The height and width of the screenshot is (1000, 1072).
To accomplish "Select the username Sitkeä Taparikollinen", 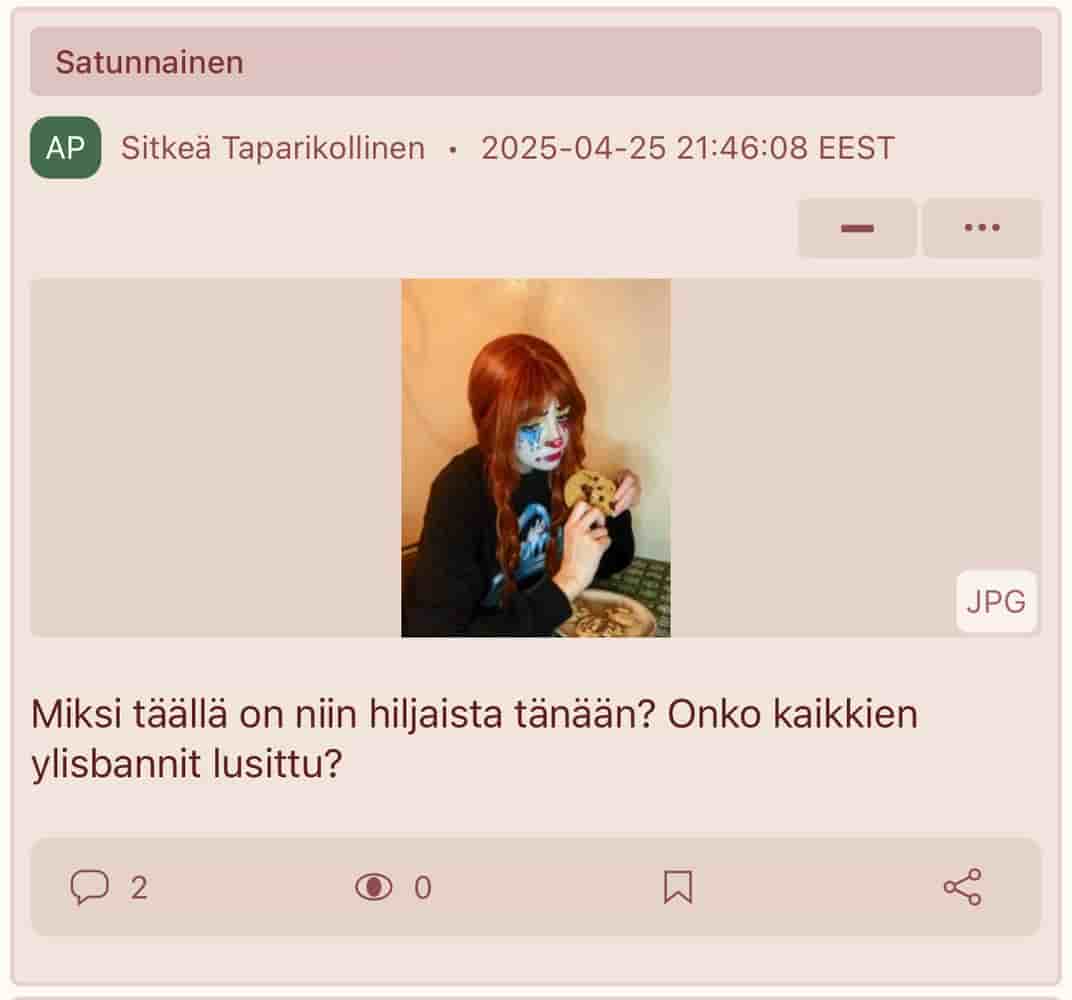I will pos(273,148).
